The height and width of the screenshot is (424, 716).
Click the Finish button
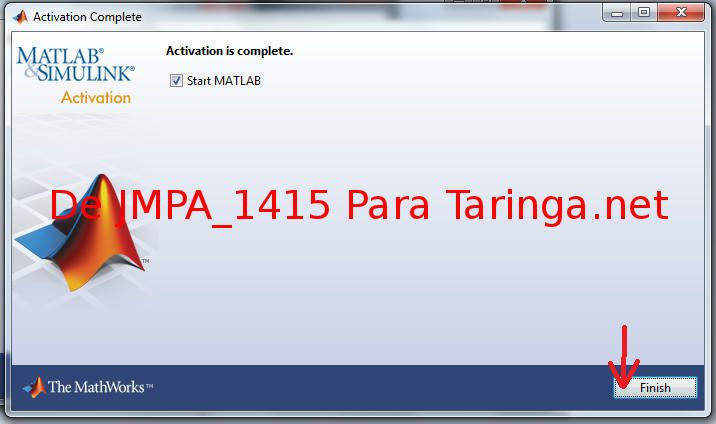pos(655,387)
